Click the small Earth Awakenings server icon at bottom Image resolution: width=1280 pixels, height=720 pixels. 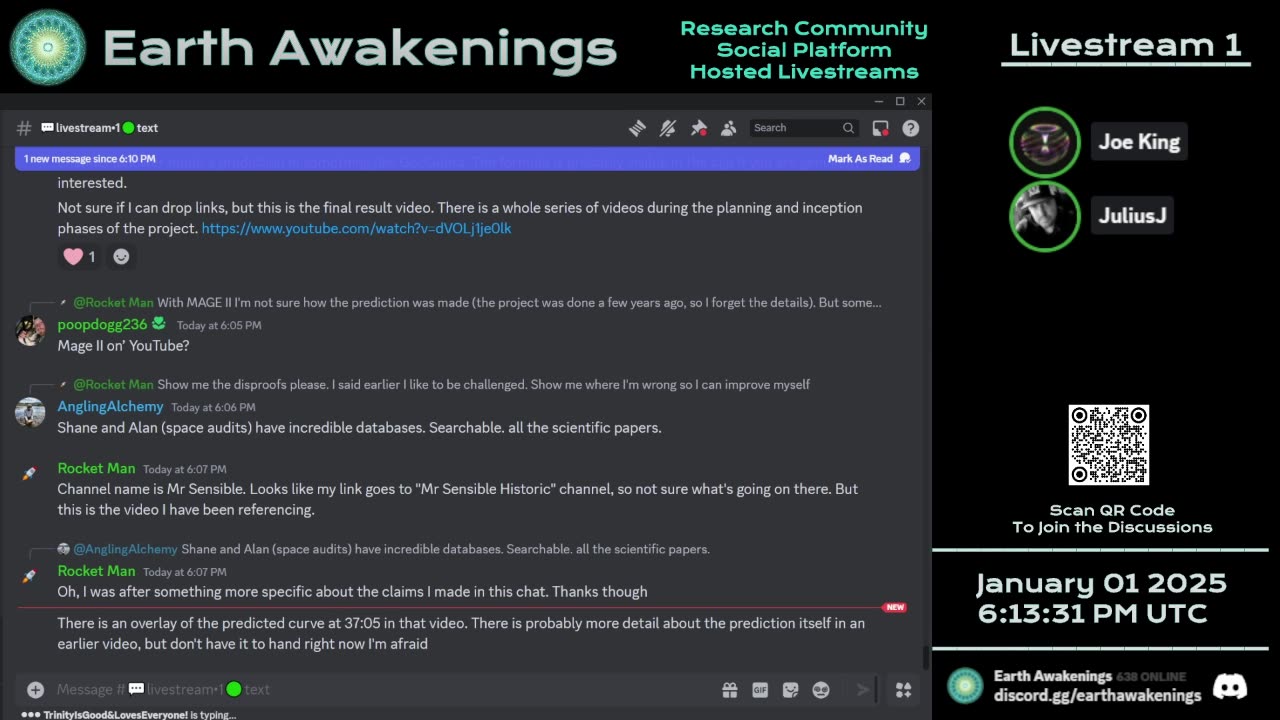pos(965,686)
